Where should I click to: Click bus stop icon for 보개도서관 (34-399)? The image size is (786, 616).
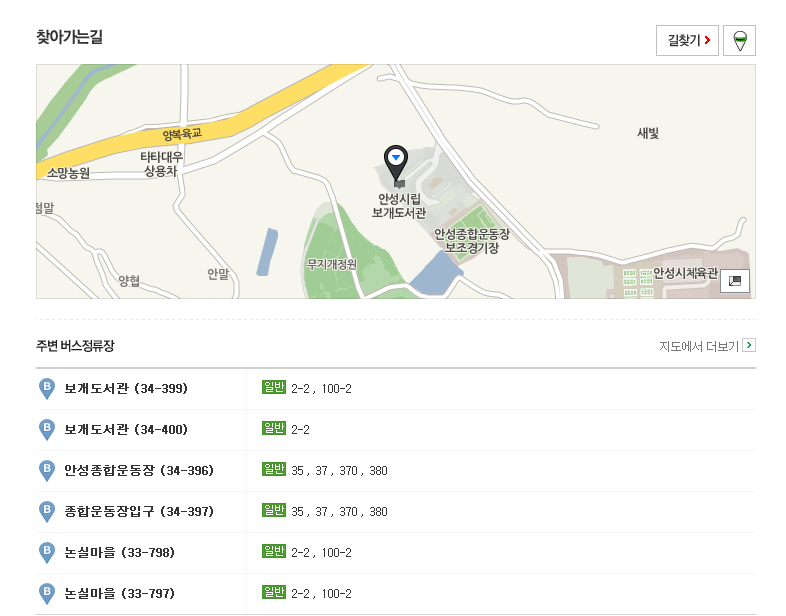tap(46, 389)
